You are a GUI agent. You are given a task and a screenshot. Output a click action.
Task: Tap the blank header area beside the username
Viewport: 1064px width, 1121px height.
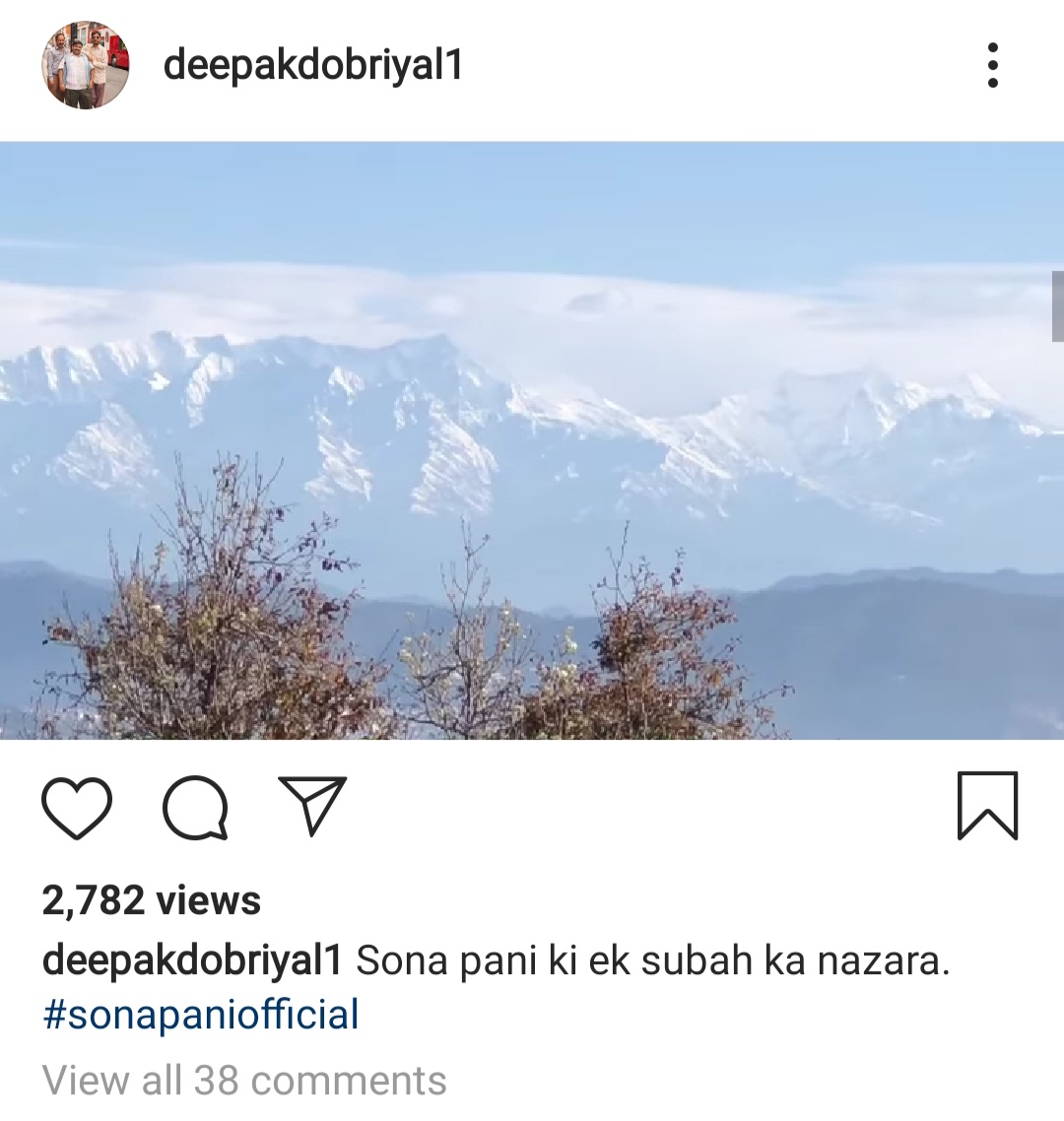click(x=715, y=65)
